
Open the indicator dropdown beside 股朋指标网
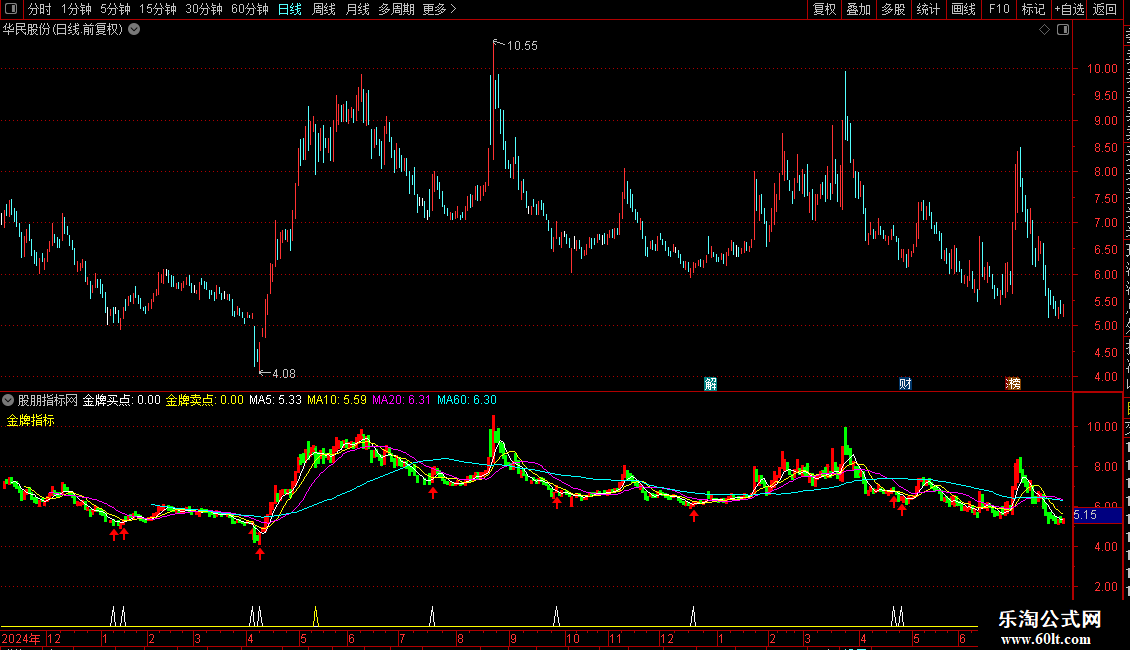point(8,400)
